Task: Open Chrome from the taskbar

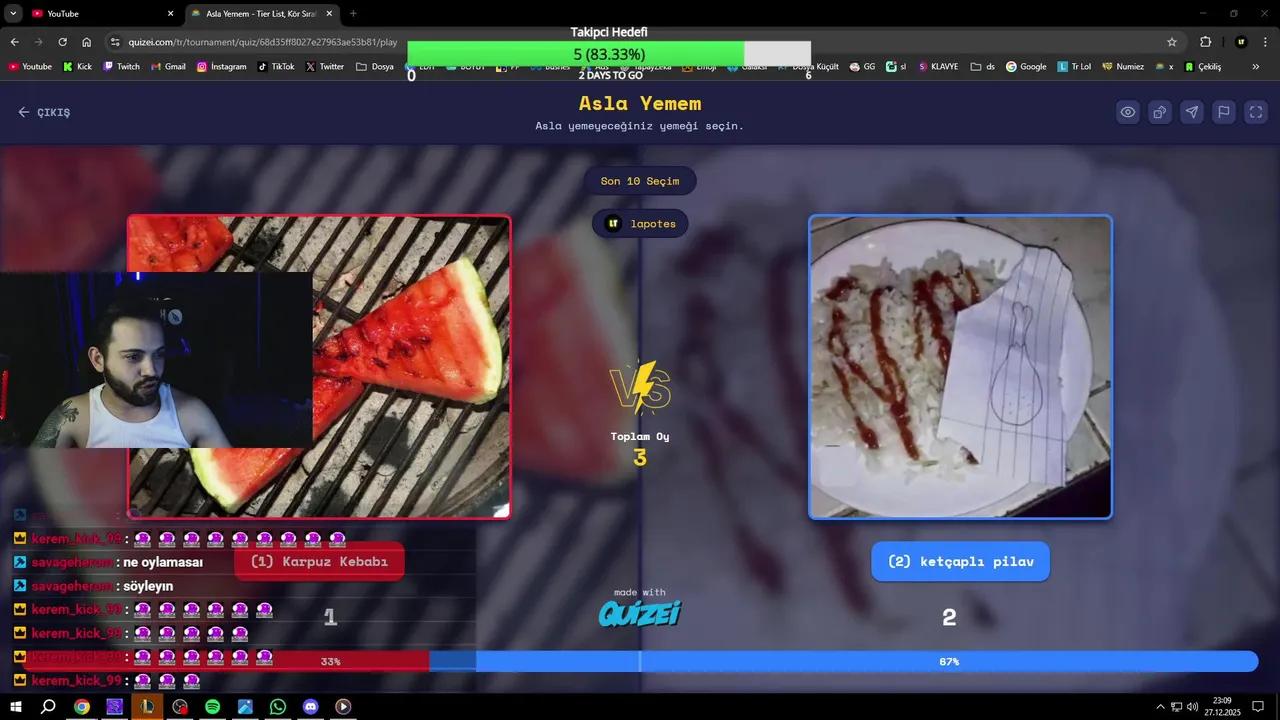Action: coord(82,706)
